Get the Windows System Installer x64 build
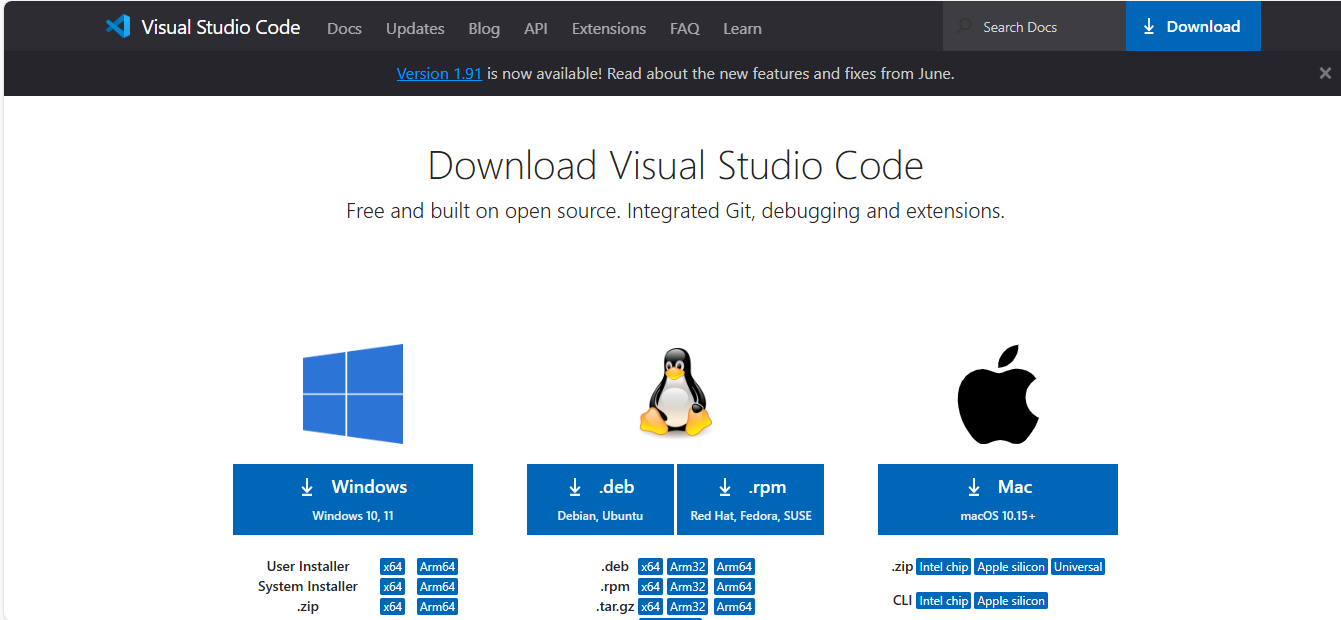The width and height of the screenshot is (1341, 620). tap(393, 587)
